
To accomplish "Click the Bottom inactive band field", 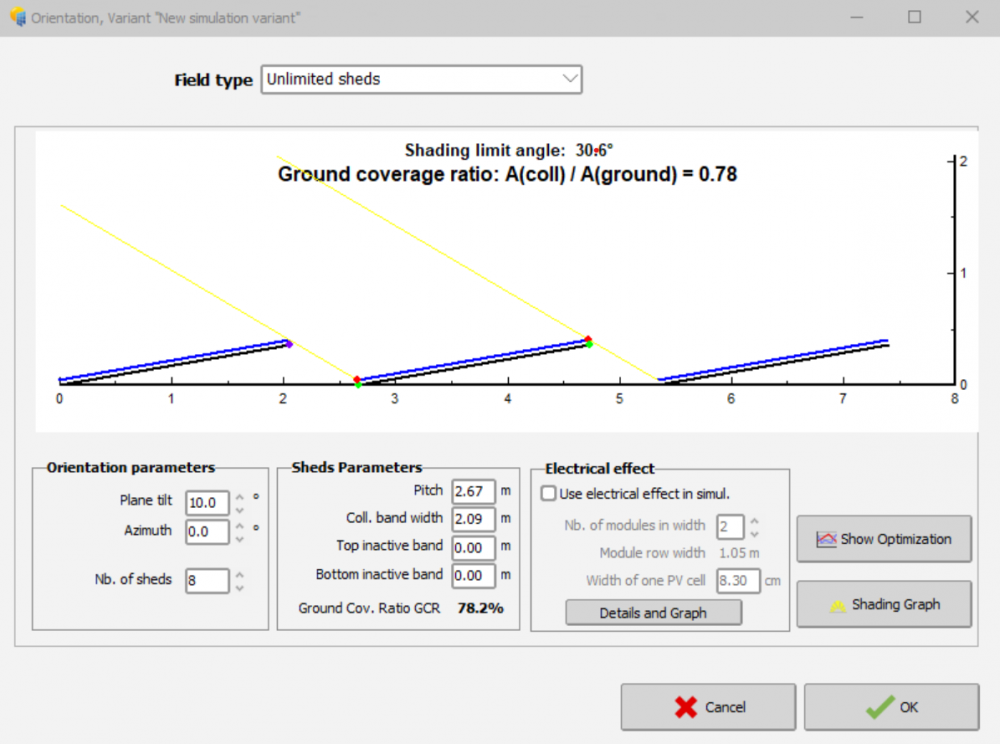I will click(x=473, y=575).
